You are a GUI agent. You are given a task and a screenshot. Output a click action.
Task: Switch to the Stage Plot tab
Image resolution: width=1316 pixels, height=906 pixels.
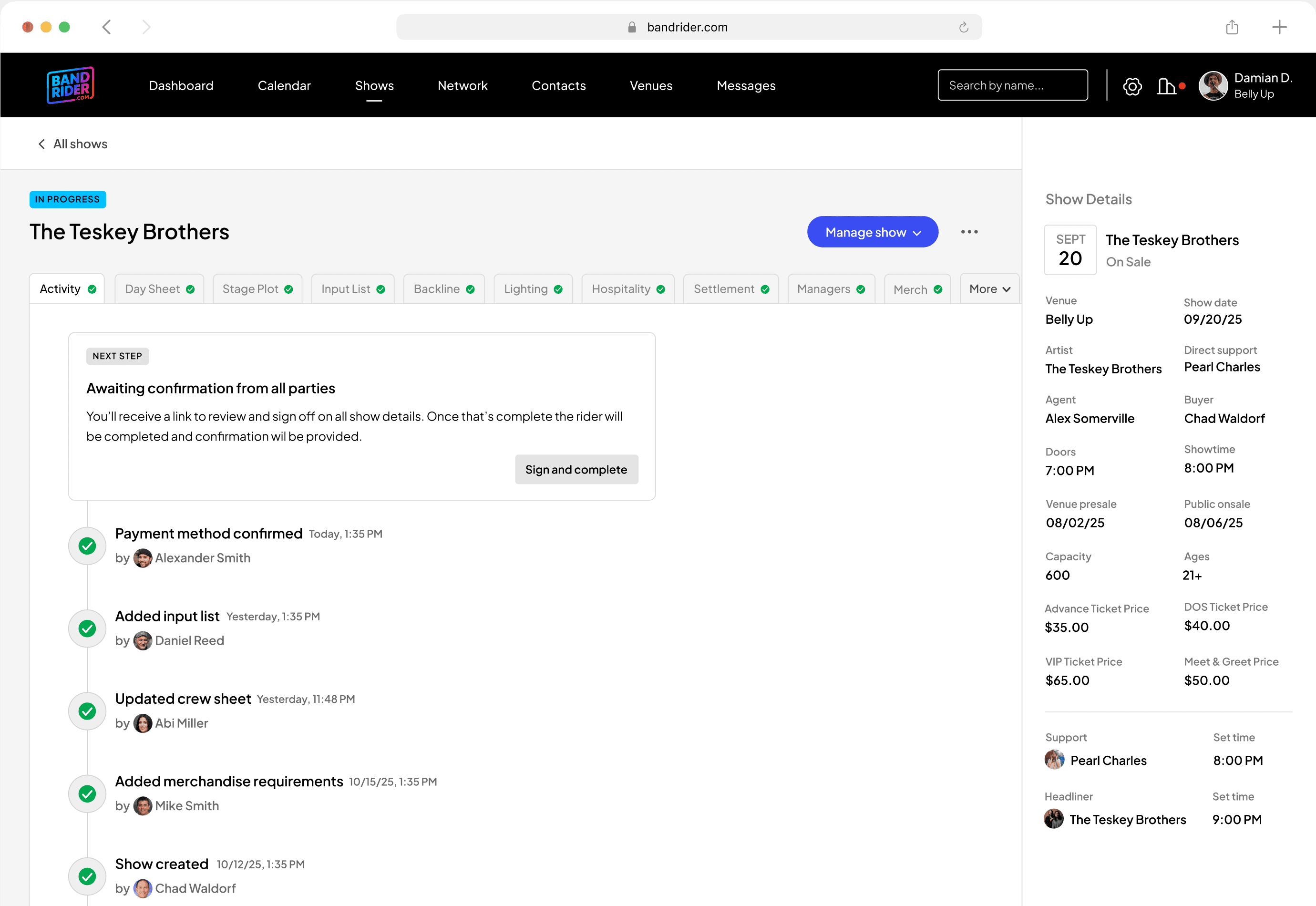[x=257, y=289]
